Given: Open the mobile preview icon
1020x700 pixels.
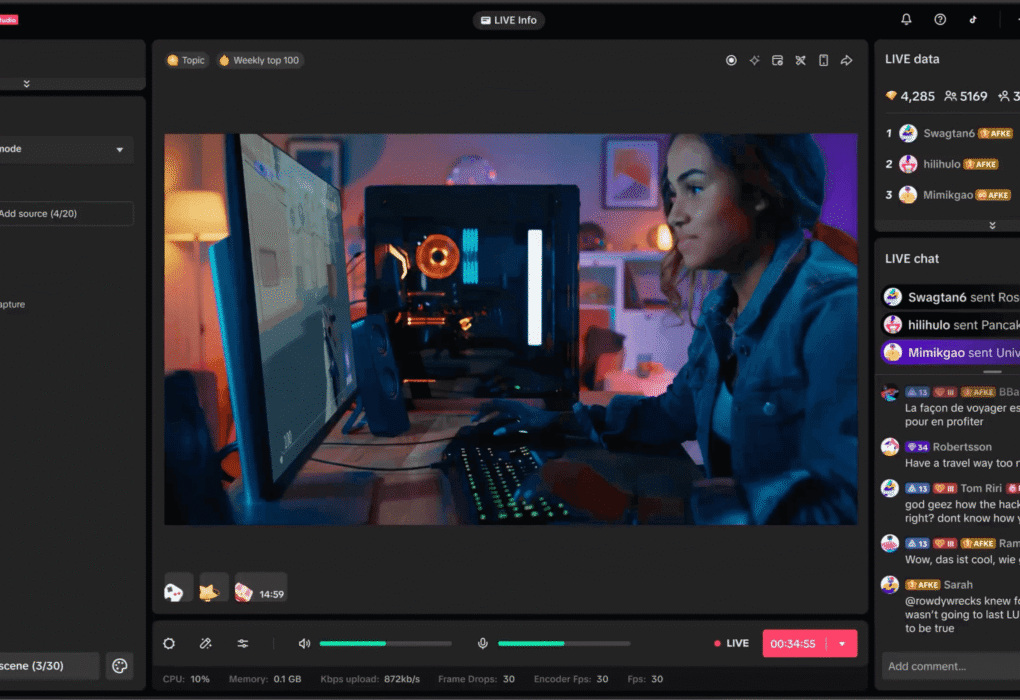Looking at the screenshot, I should 823,60.
